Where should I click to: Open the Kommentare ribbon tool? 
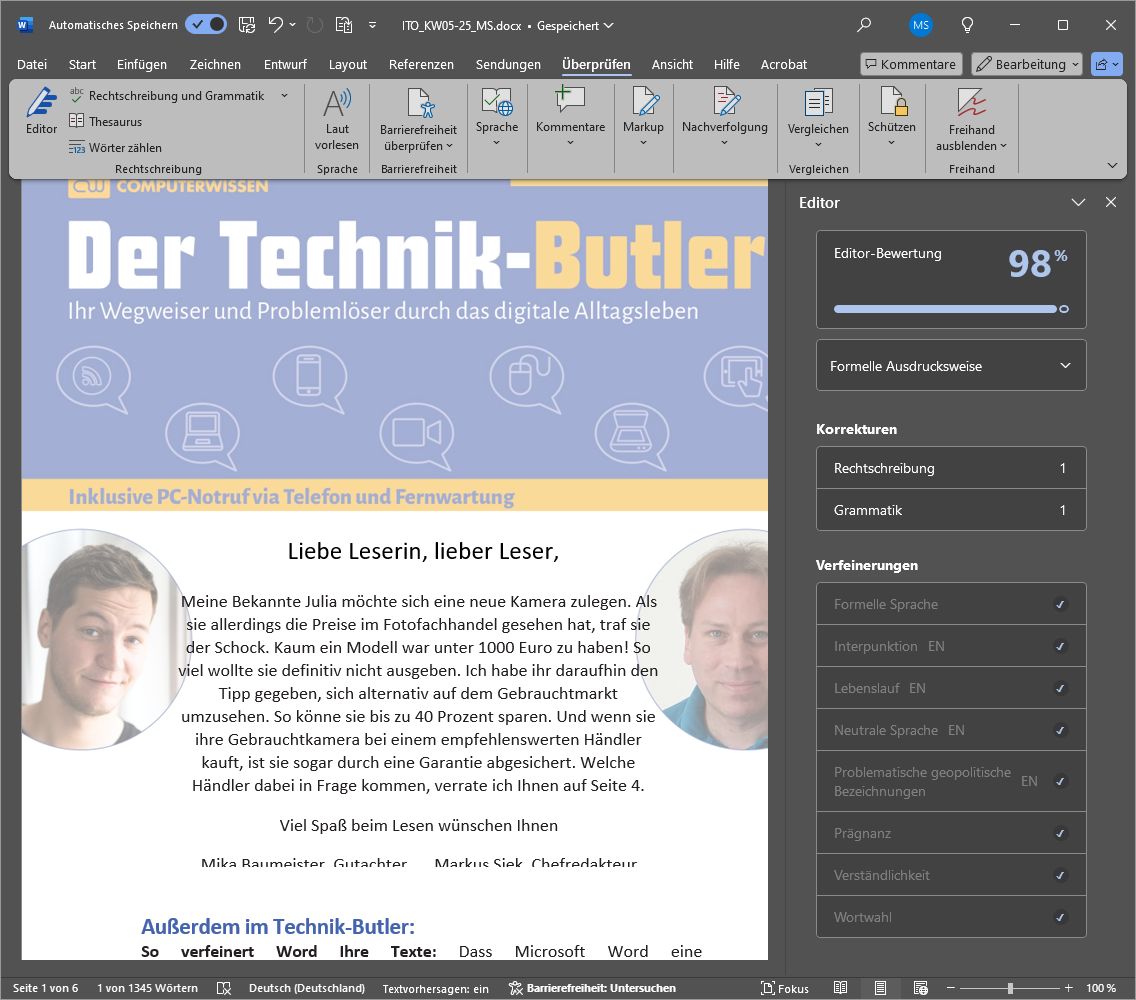pos(570,116)
